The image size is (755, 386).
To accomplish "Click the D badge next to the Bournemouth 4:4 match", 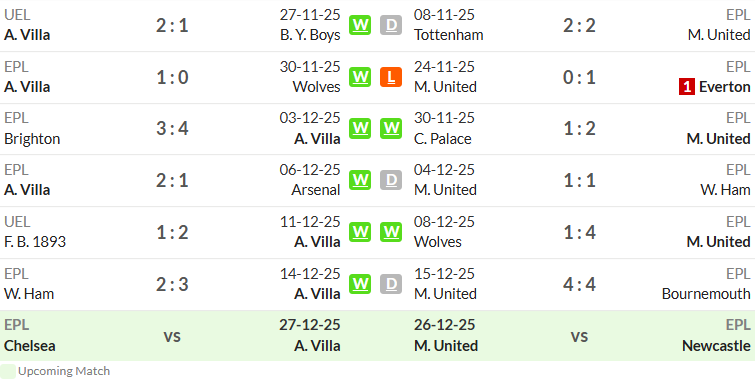I will (x=391, y=284).
